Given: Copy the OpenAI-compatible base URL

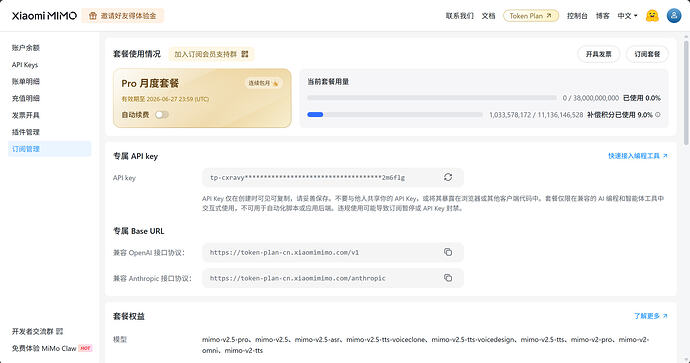Looking at the screenshot, I should click(448, 252).
